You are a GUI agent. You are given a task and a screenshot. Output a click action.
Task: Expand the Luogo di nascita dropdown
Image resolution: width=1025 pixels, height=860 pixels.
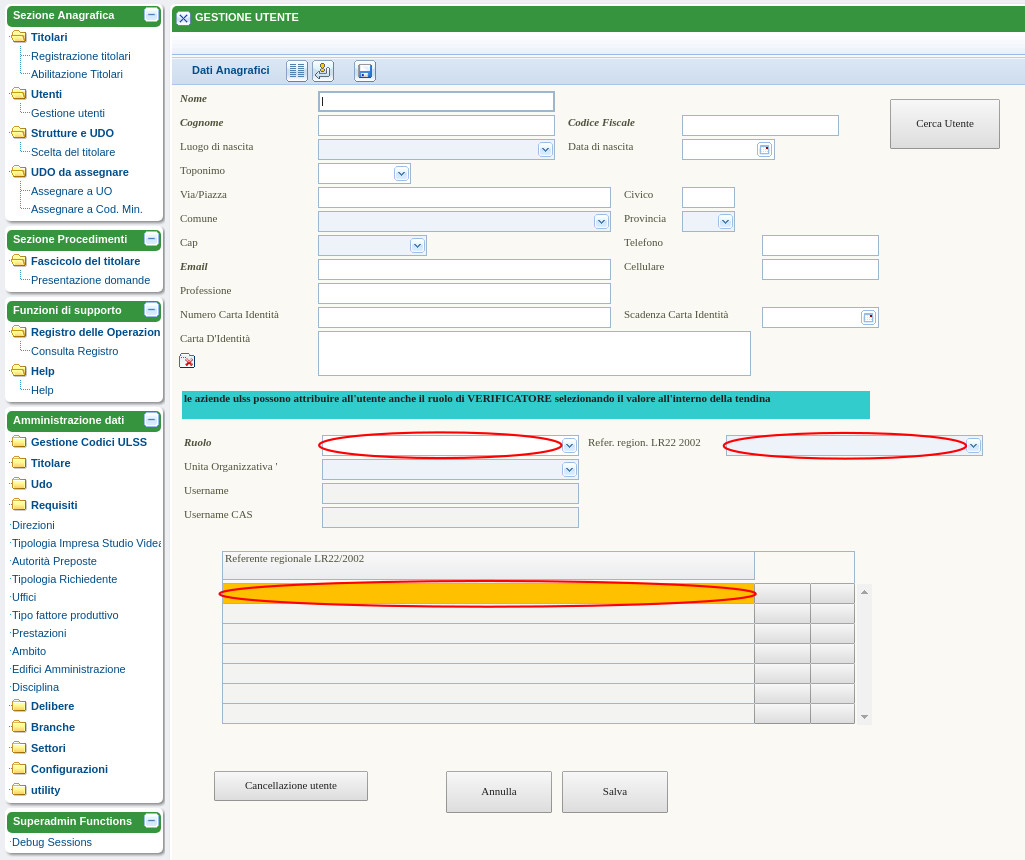tap(545, 150)
